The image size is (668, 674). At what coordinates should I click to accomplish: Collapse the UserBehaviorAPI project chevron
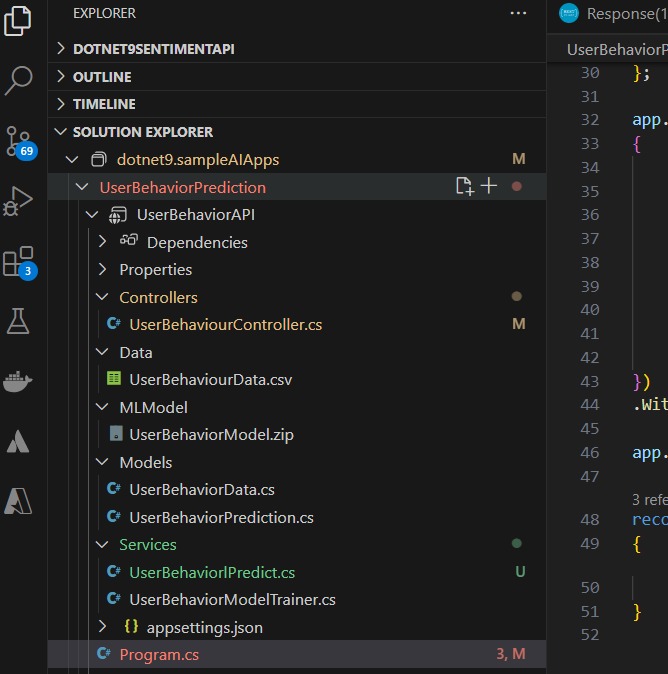[92, 214]
